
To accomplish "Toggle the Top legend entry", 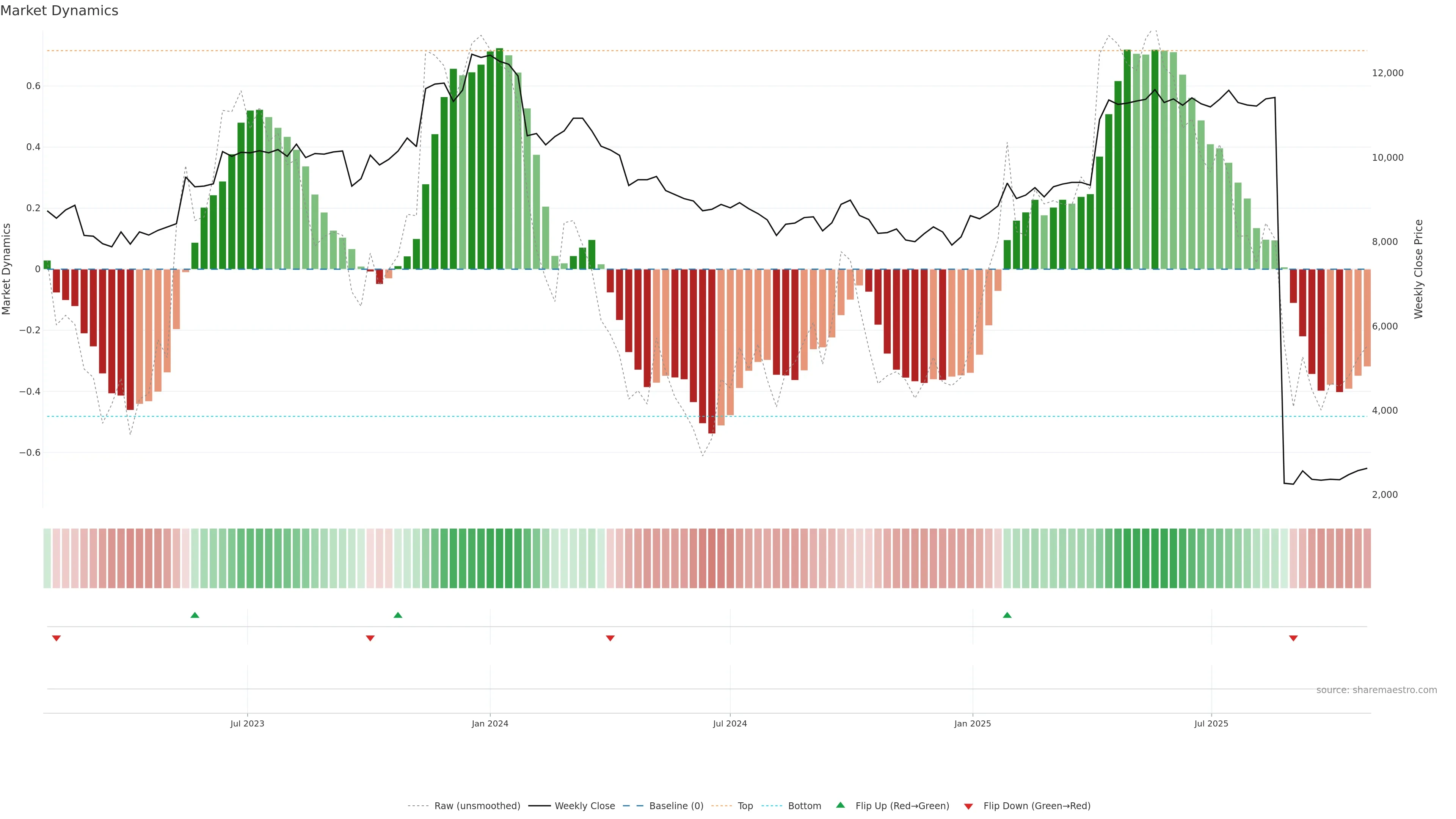I will point(745,806).
